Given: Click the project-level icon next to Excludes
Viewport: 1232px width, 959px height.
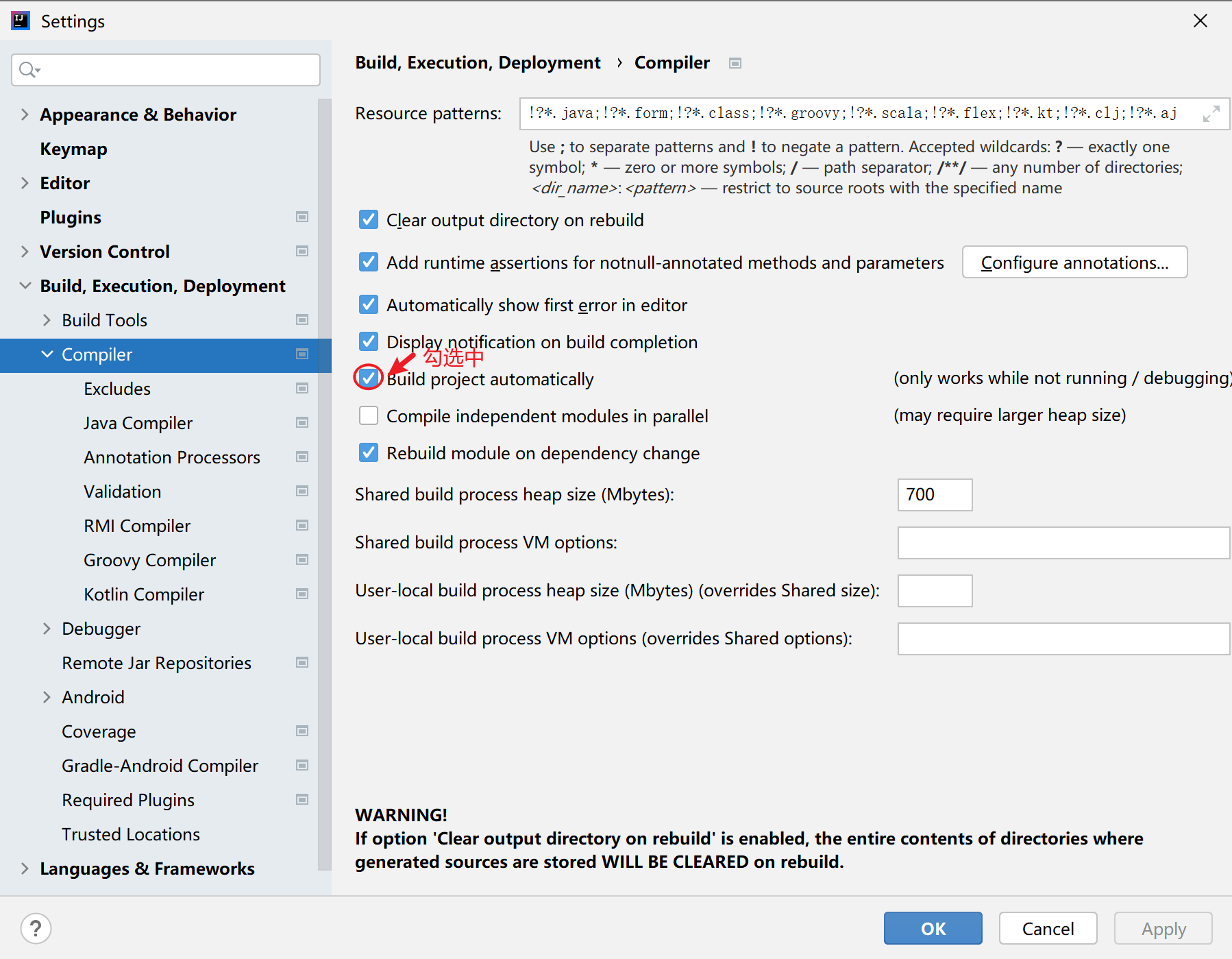Looking at the screenshot, I should 301,389.
